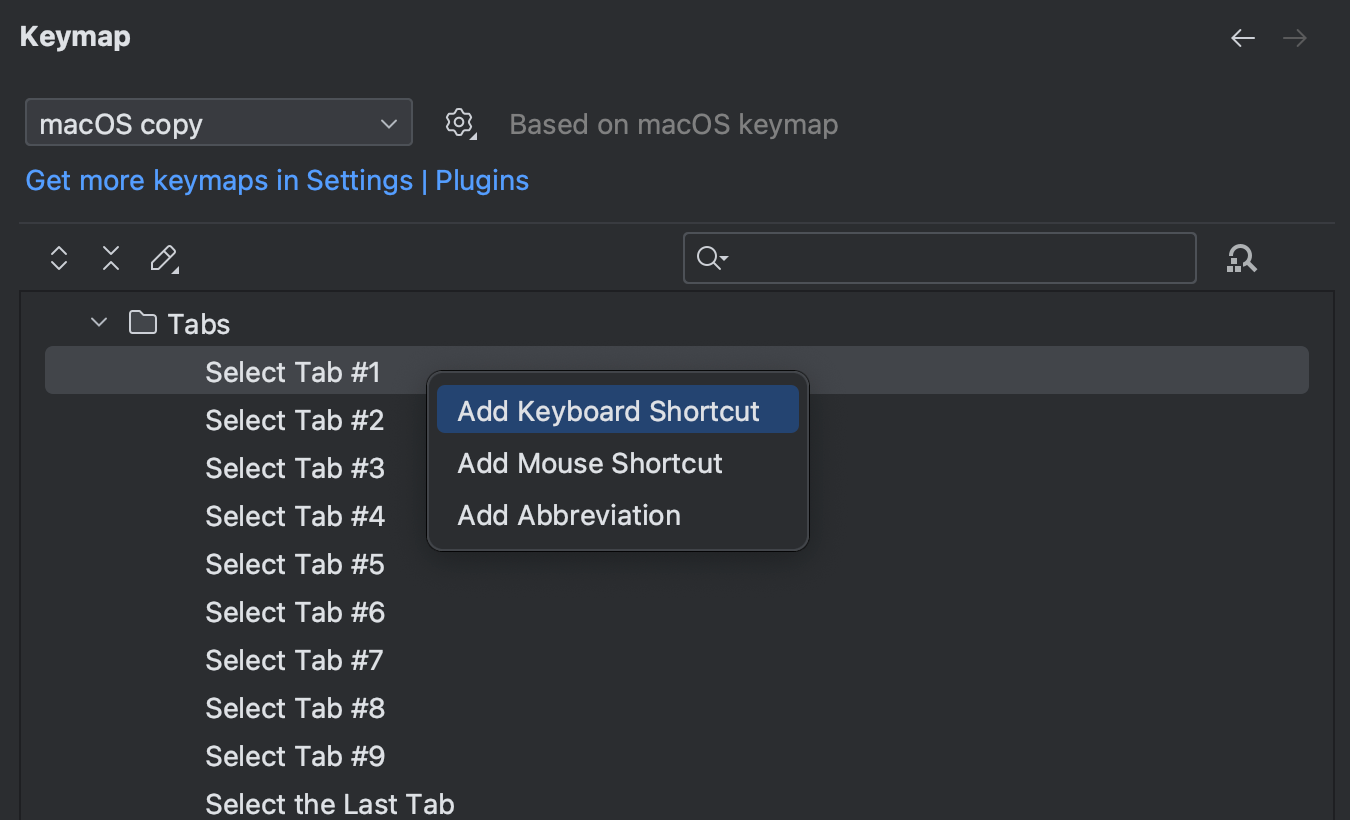1350x820 pixels.
Task: Click the Tabs folder icon
Action: click(x=142, y=322)
